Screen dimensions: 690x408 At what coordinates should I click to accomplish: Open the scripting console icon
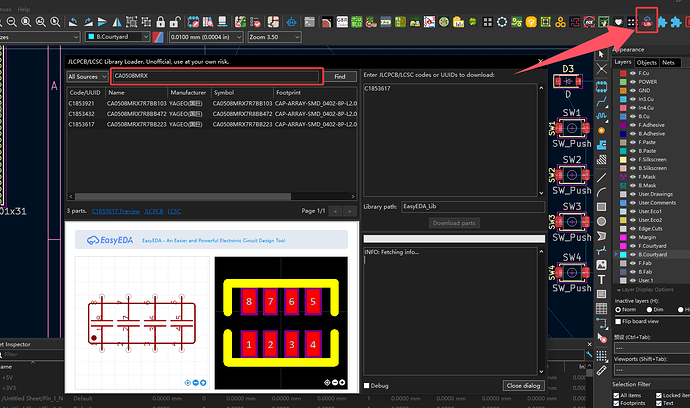310,22
